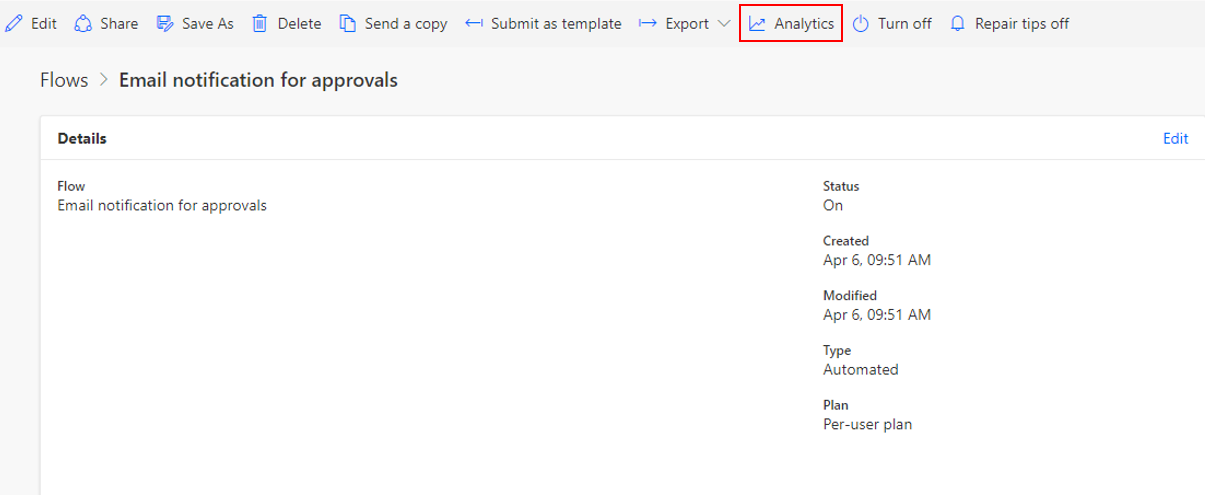Click the Email notification for approvals heading
This screenshot has height=495, width=1205.
click(258, 80)
